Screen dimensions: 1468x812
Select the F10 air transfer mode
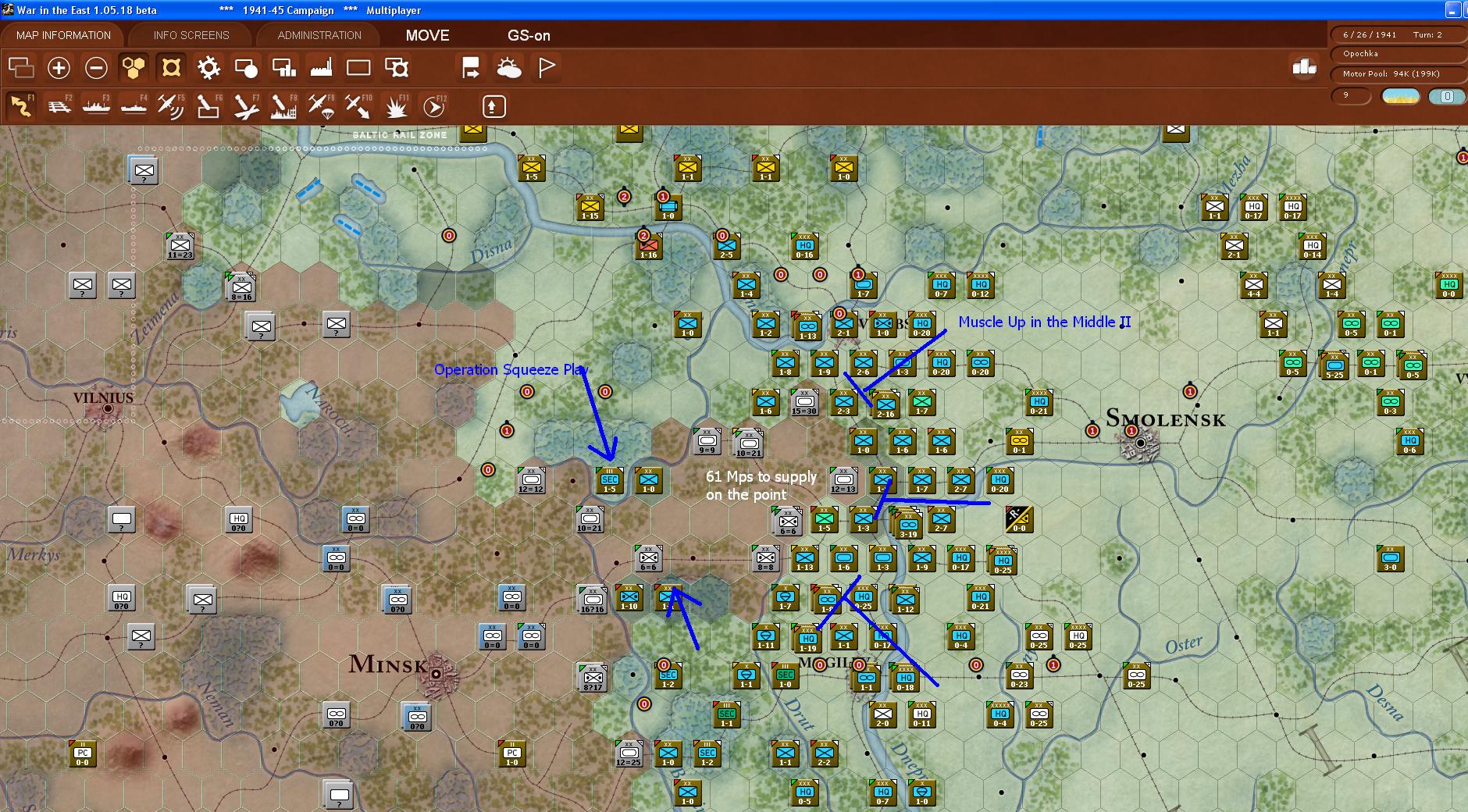[x=358, y=105]
